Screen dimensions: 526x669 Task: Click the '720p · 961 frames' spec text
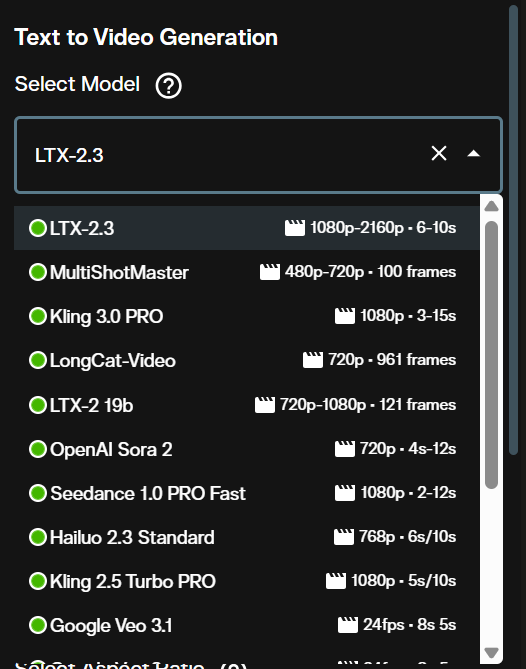click(392, 360)
